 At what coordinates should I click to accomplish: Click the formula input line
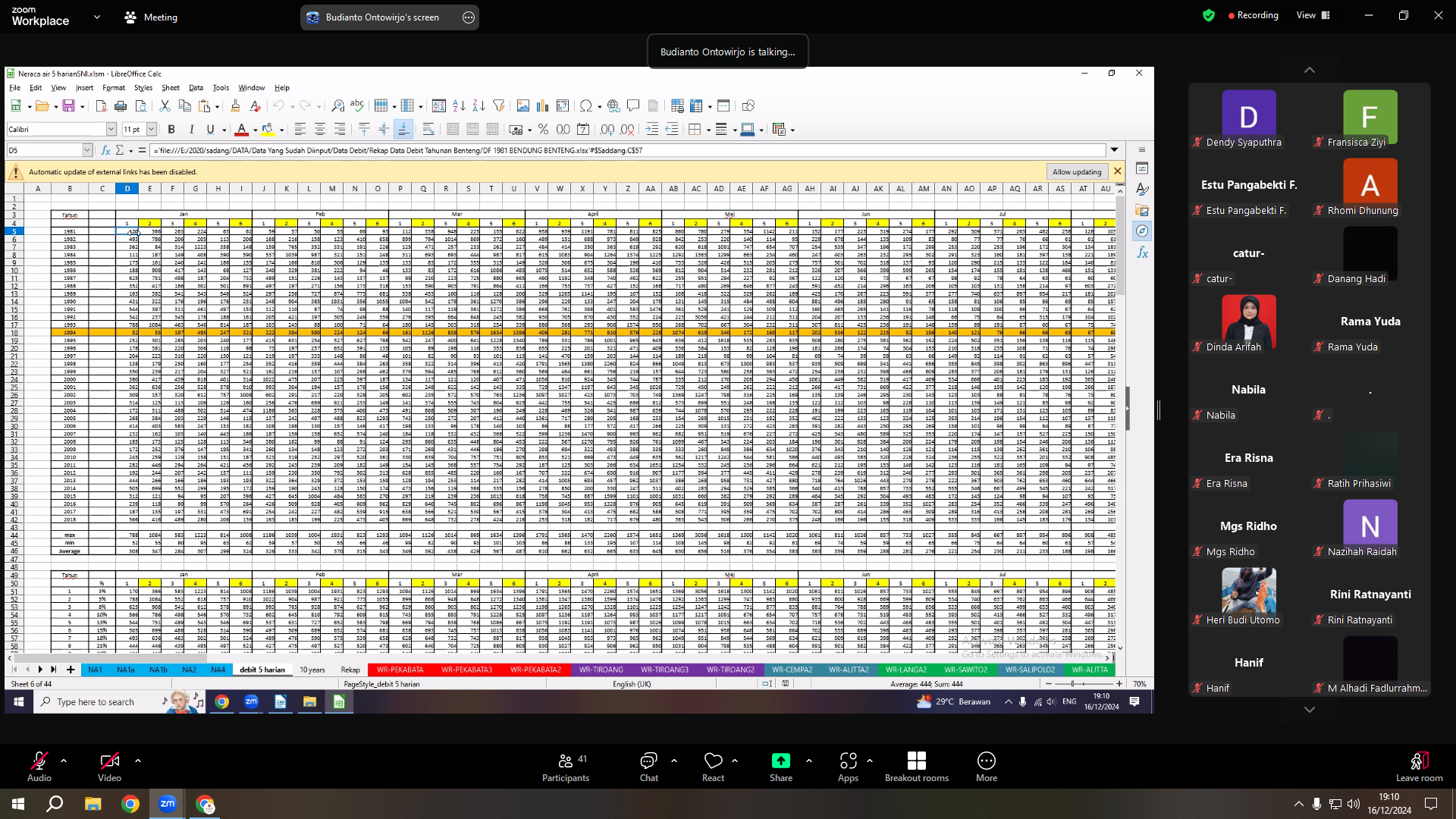(x=629, y=150)
